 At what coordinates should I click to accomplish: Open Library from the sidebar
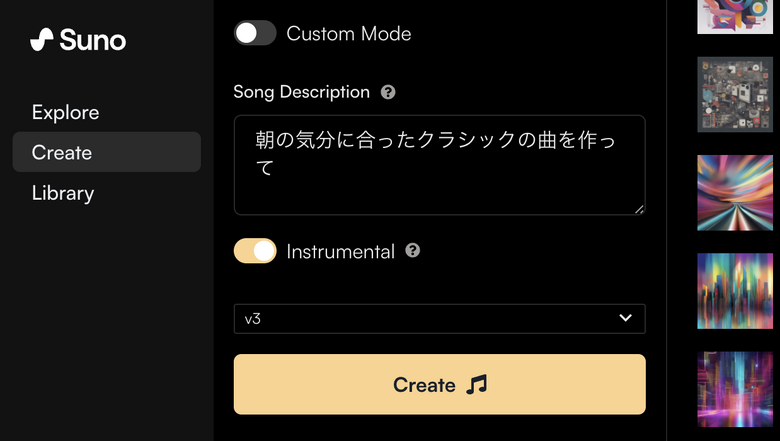pyautogui.click(x=62, y=193)
